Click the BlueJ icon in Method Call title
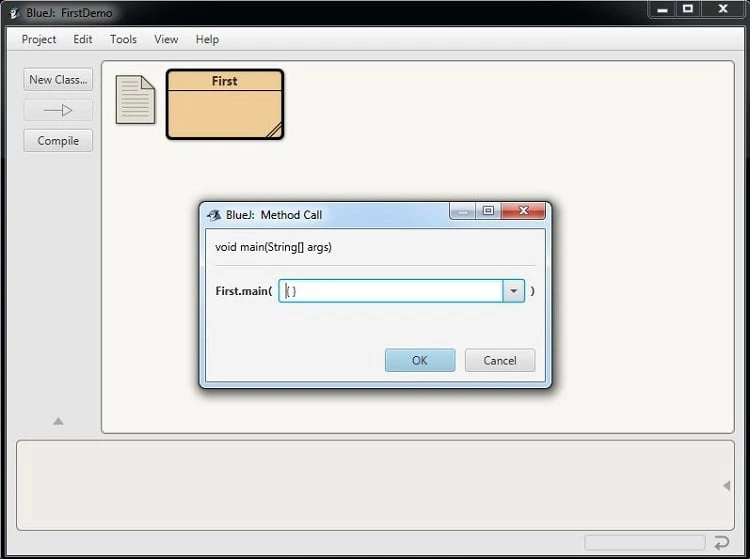 [213, 215]
